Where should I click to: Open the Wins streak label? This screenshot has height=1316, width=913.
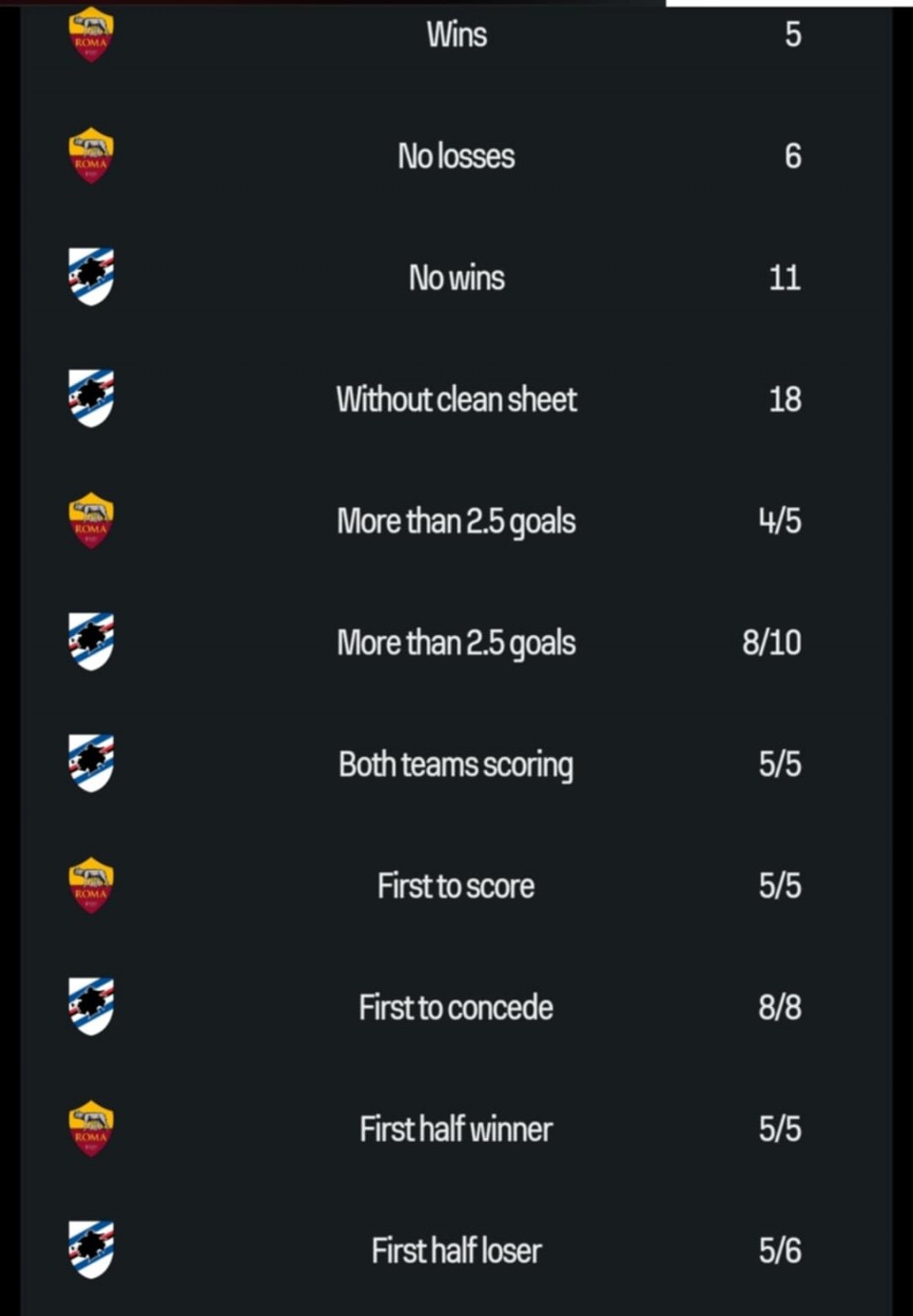456,35
